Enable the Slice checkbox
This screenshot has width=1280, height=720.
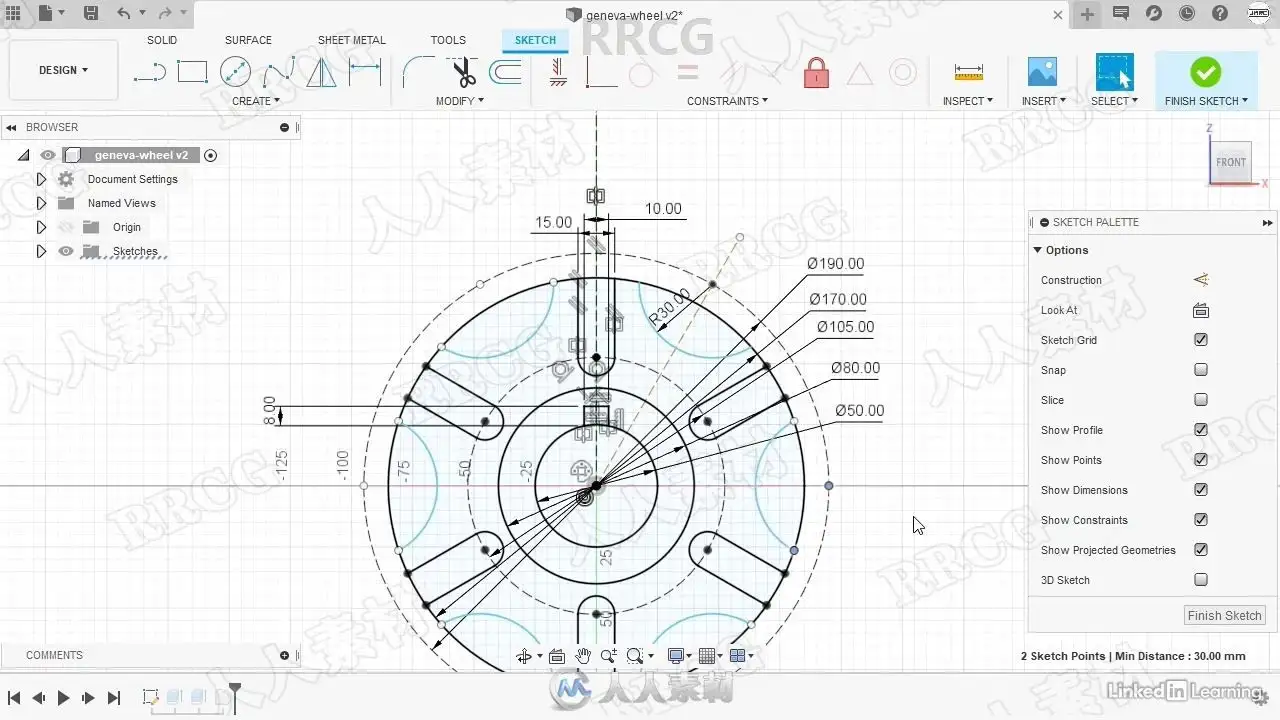[1201, 400]
